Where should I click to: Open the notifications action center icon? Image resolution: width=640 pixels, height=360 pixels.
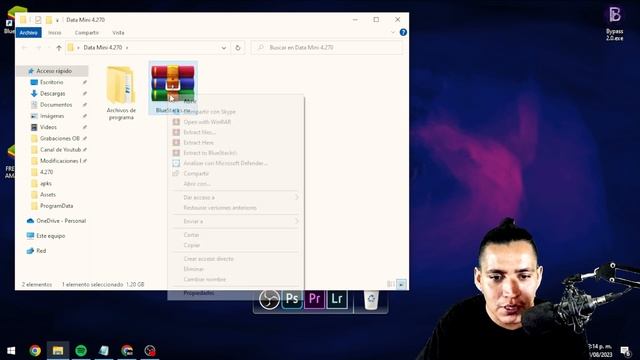(x=625, y=351)
